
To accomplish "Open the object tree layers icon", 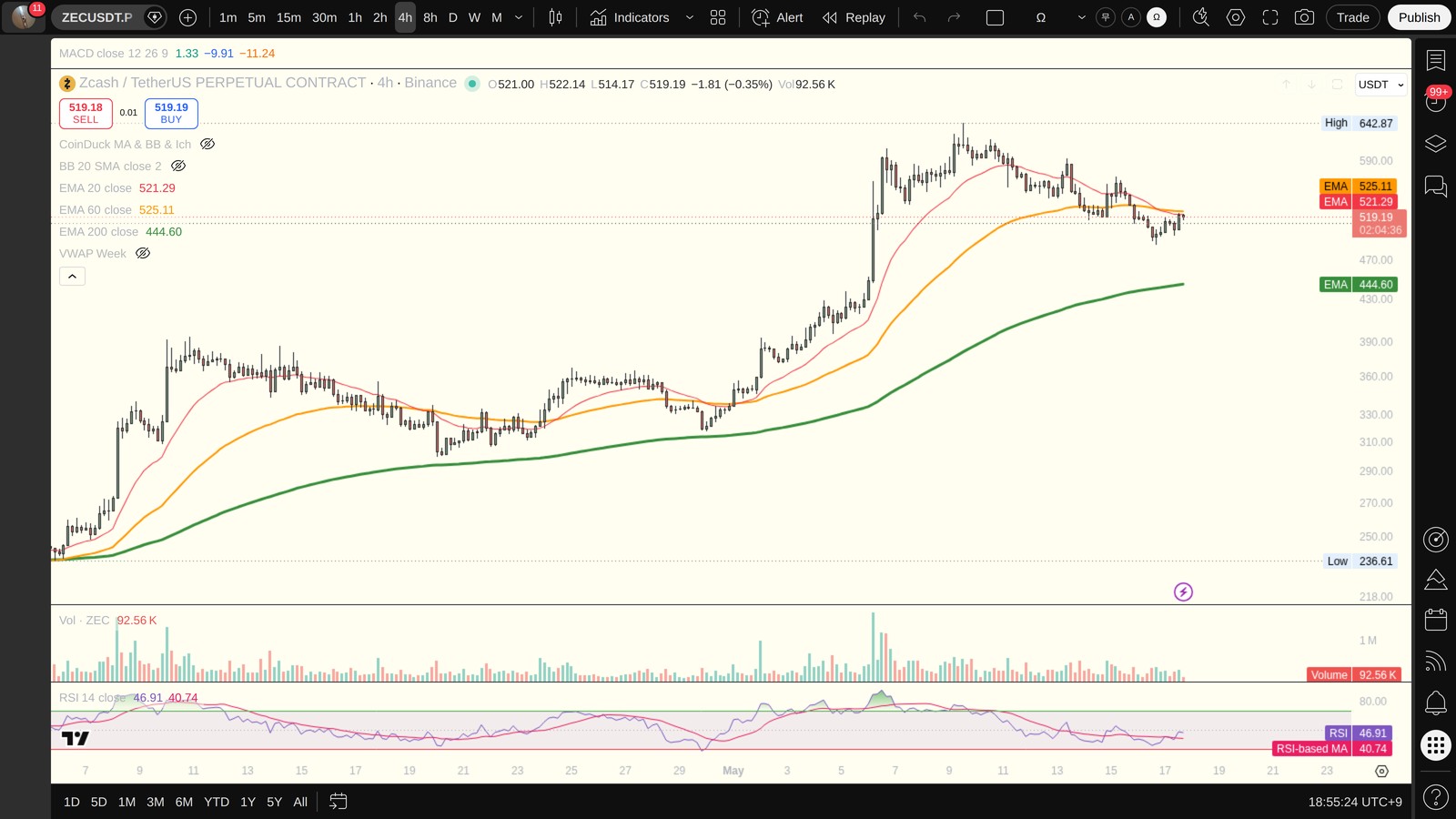I will click(1435, 144).
